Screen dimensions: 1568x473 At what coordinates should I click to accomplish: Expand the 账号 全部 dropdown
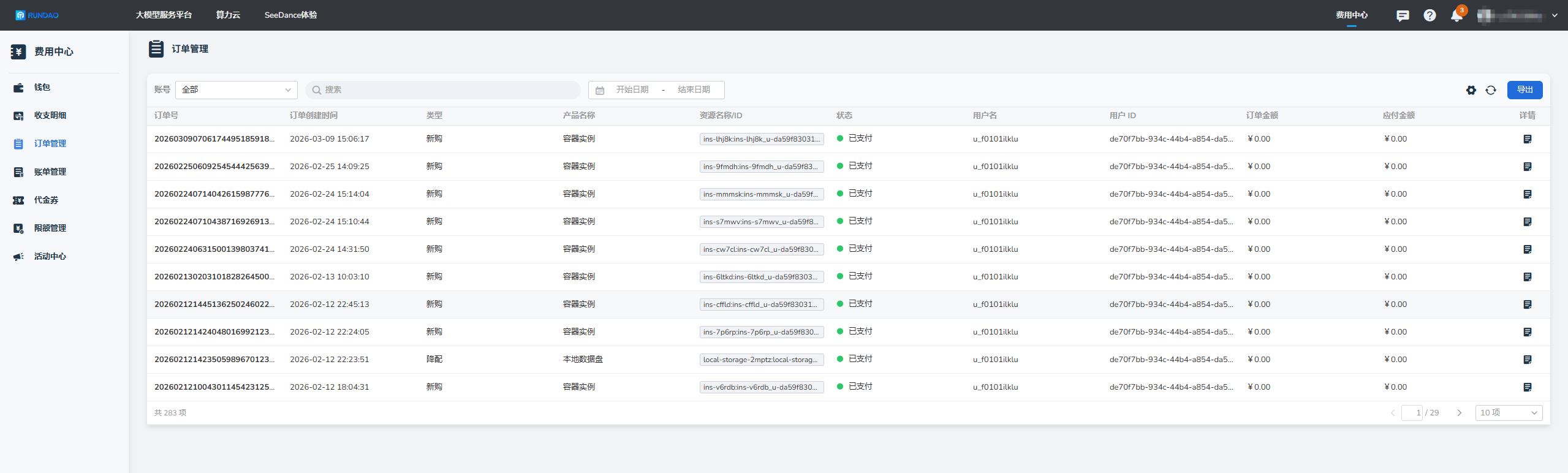pos(237,90)
